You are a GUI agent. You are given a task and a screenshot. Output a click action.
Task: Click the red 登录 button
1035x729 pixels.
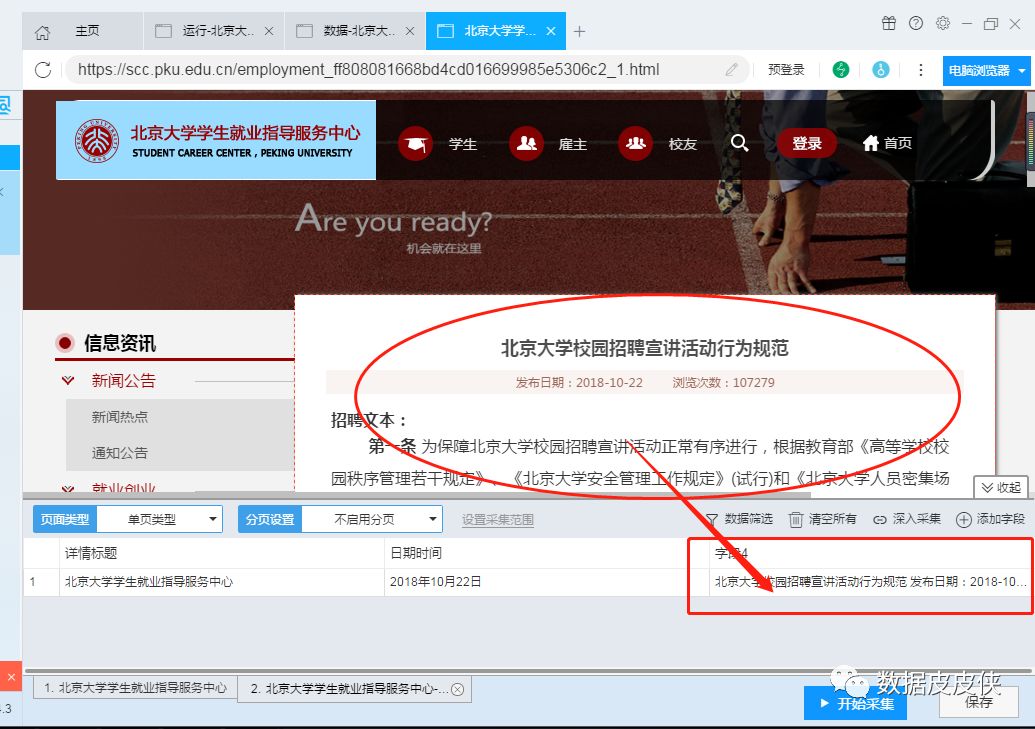(807, 143)
